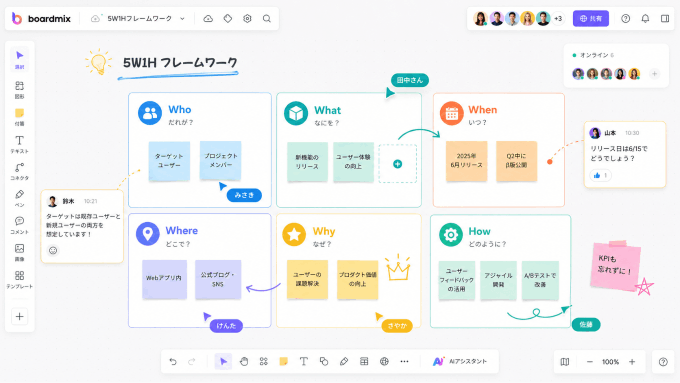Add a member with plus in オンライン panel
Viewport: 680px width, 383px height.
pyautogui.click(x=654, y=74)
